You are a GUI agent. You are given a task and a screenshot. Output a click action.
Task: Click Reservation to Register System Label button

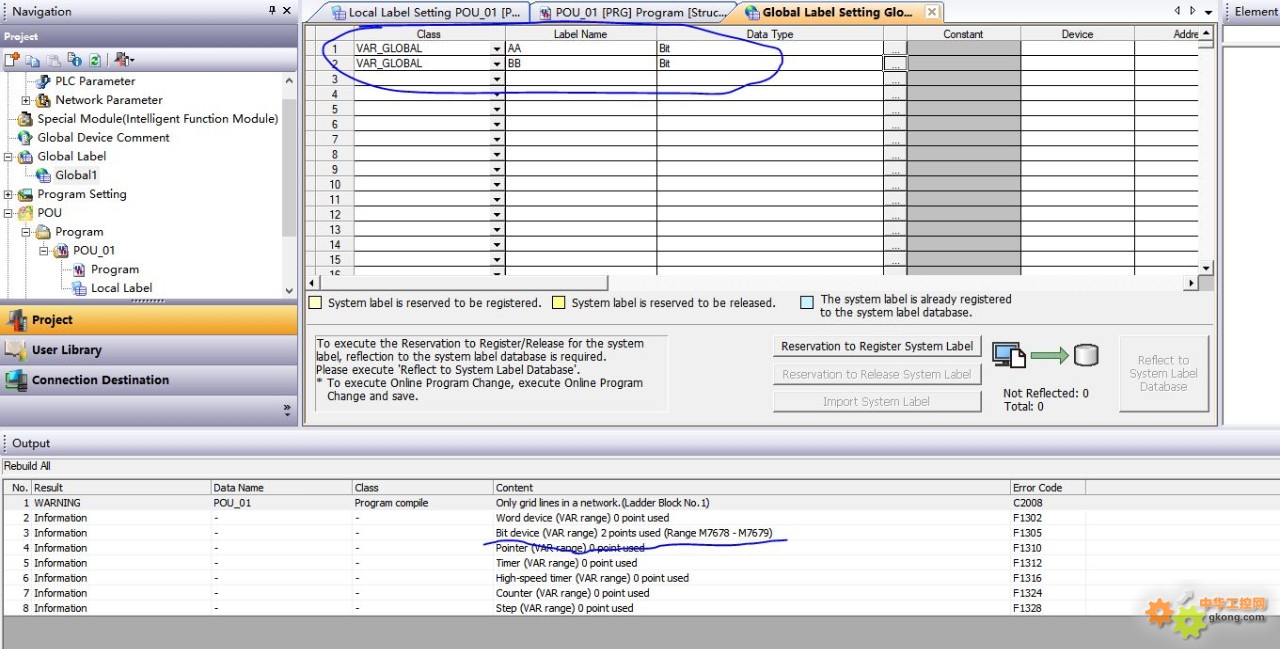pos(877,346)
